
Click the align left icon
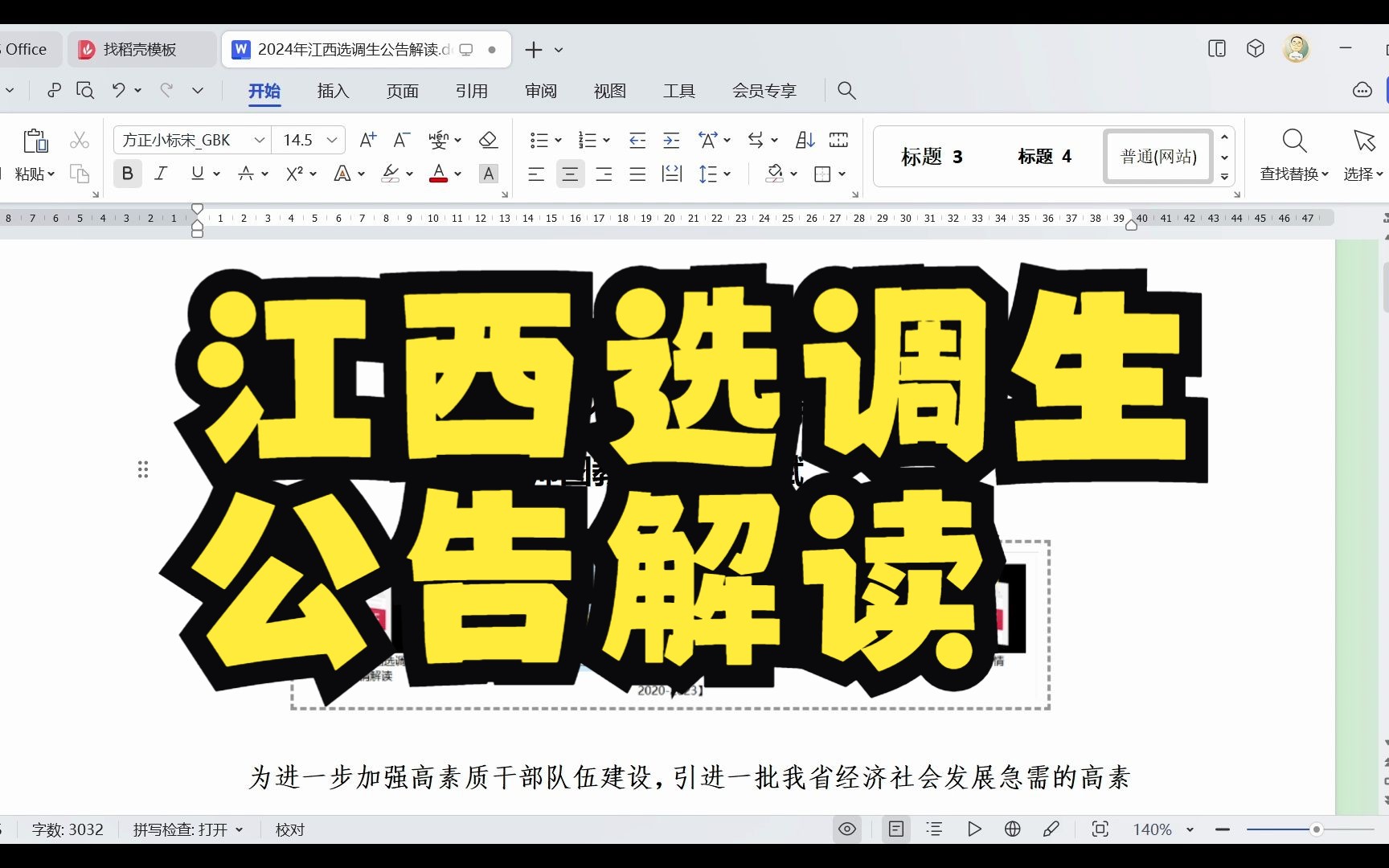pos(536,174)
